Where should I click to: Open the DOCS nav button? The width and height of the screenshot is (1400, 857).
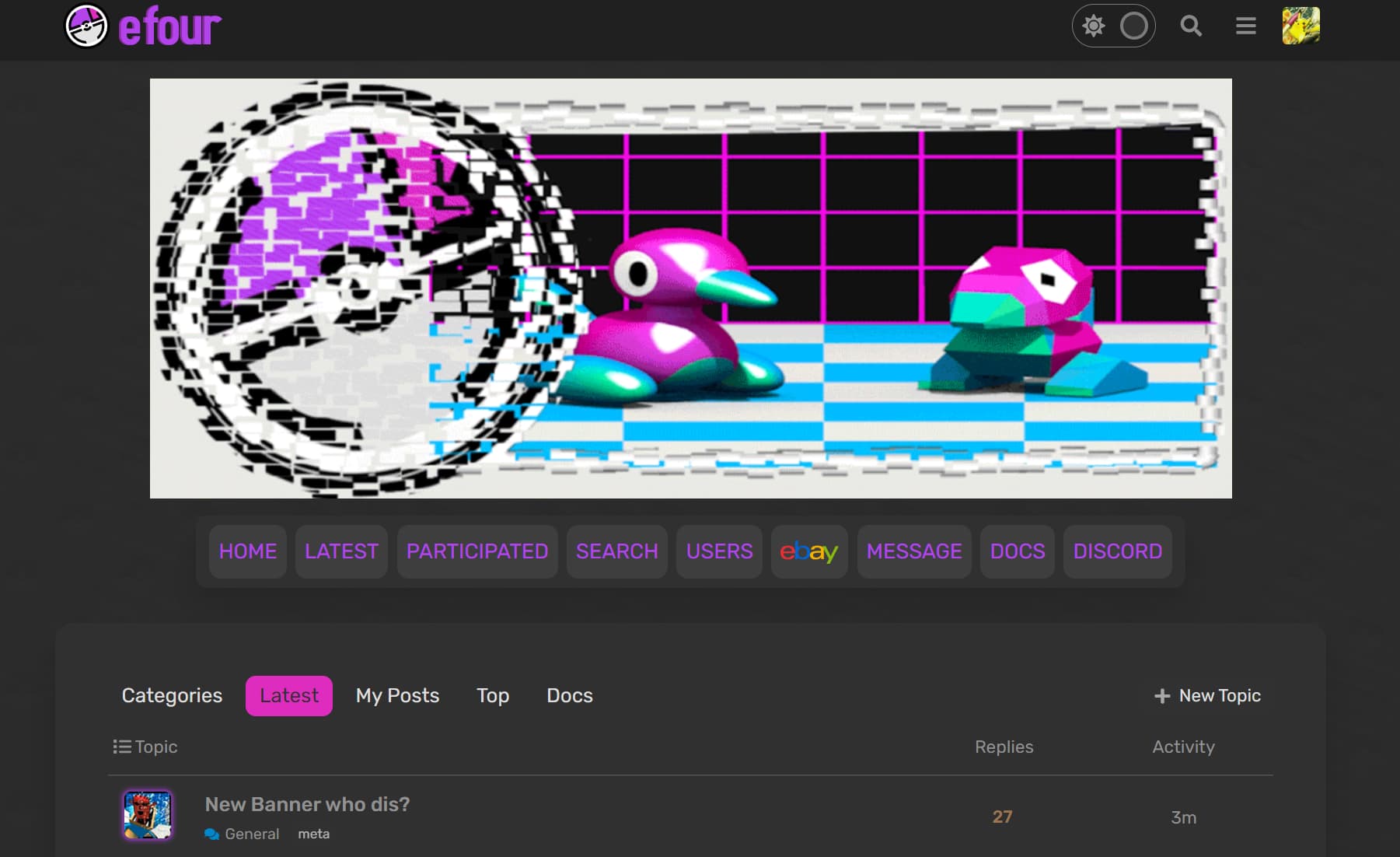coord(1018,551)
